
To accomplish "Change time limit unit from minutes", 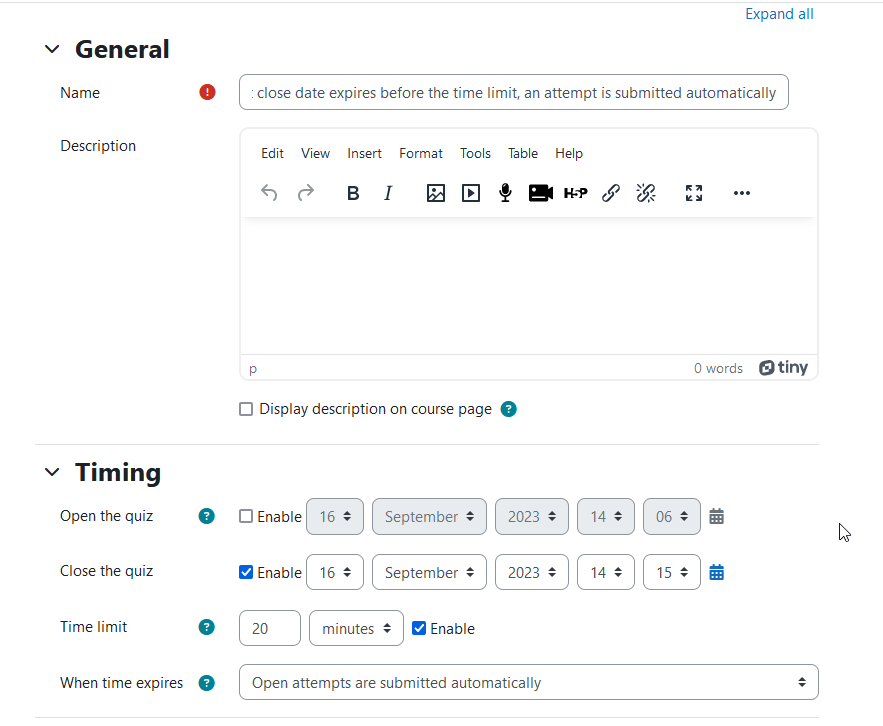I will tap(356, 628).
